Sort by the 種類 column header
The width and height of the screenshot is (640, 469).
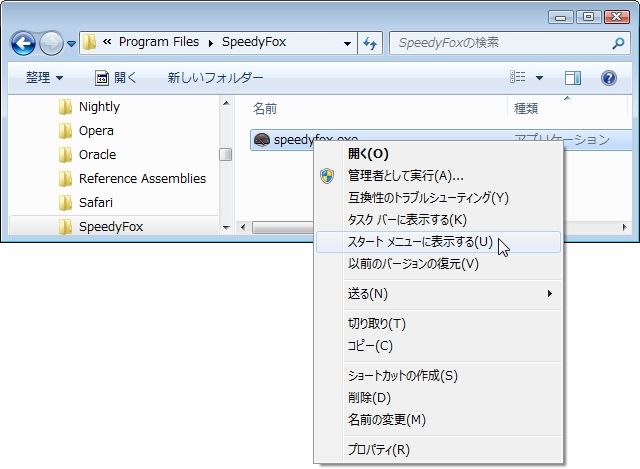[x=526, y=108]
